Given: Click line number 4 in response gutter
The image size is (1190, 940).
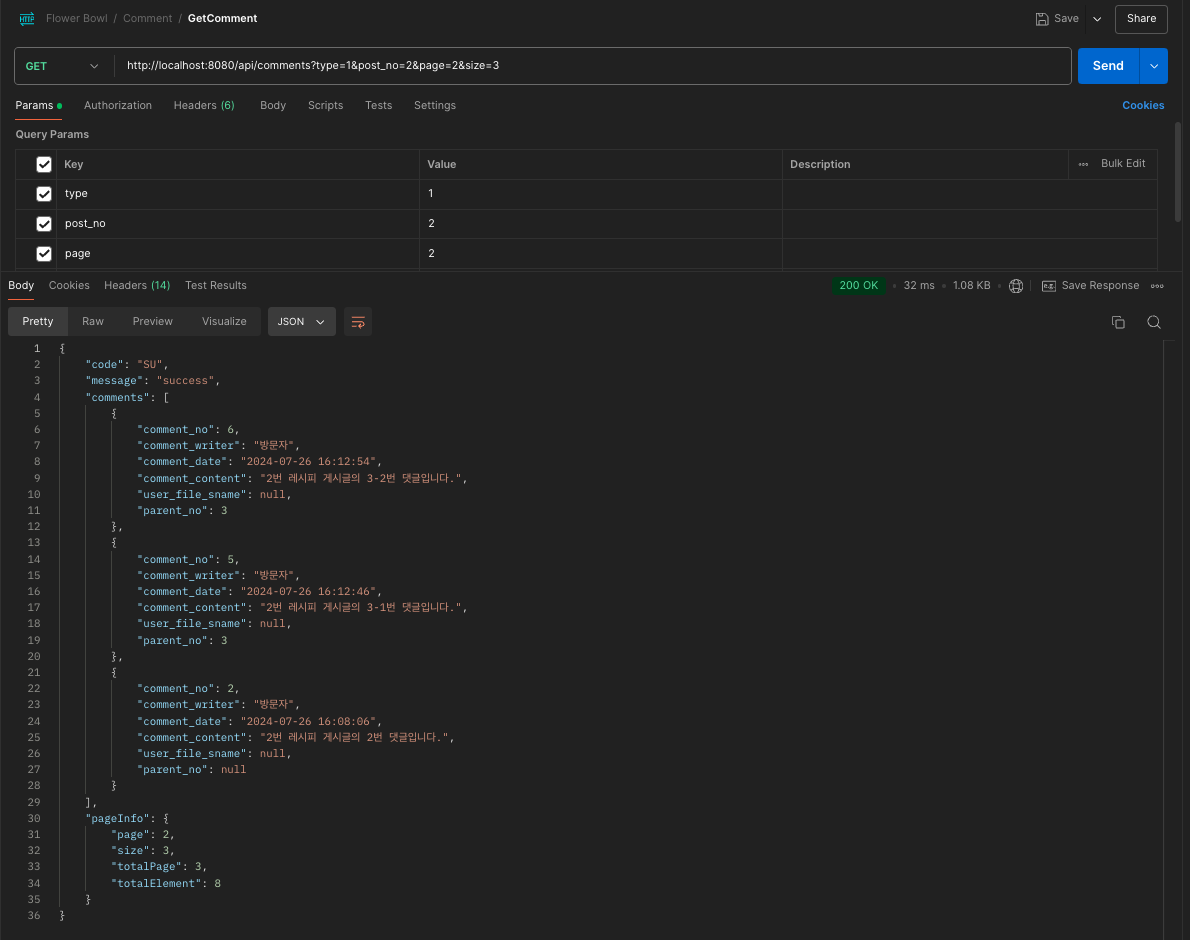Looking at the screenshot, I should pyautogui.click(x=36, y=398).
